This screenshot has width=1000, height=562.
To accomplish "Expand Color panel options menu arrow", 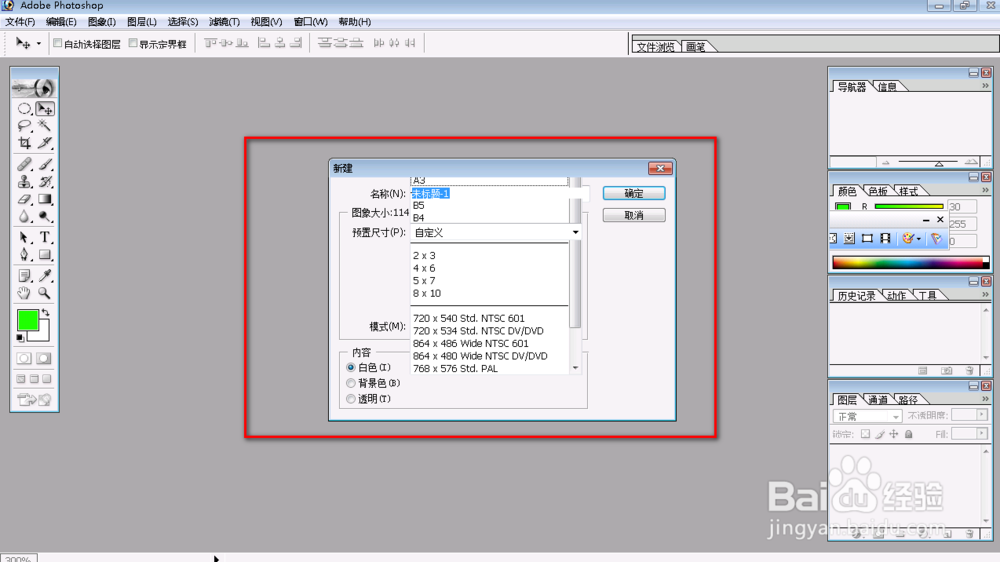I will [x=985, y=190].
